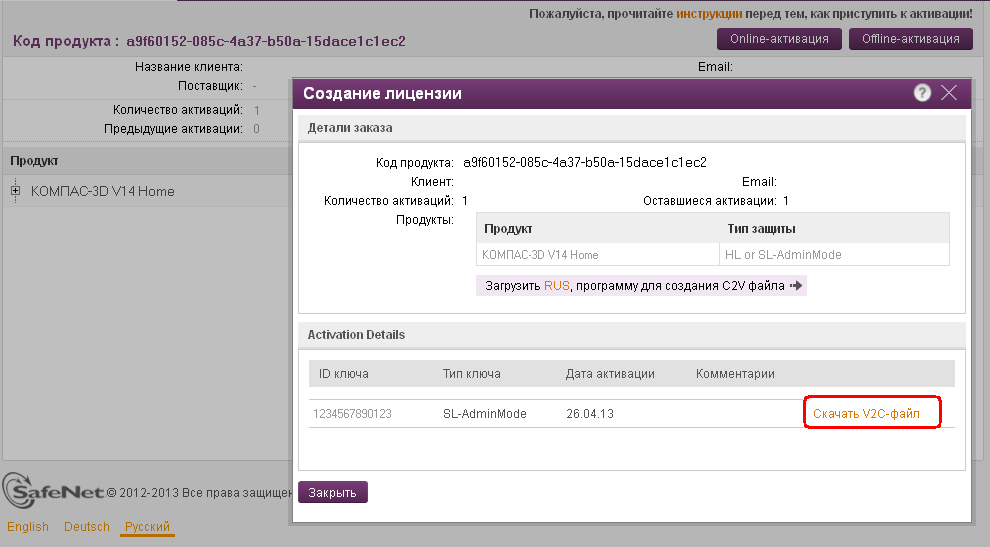
Task: Expand the КОМПАС-3D V14 Home tree node
Action: coord(16,190)
